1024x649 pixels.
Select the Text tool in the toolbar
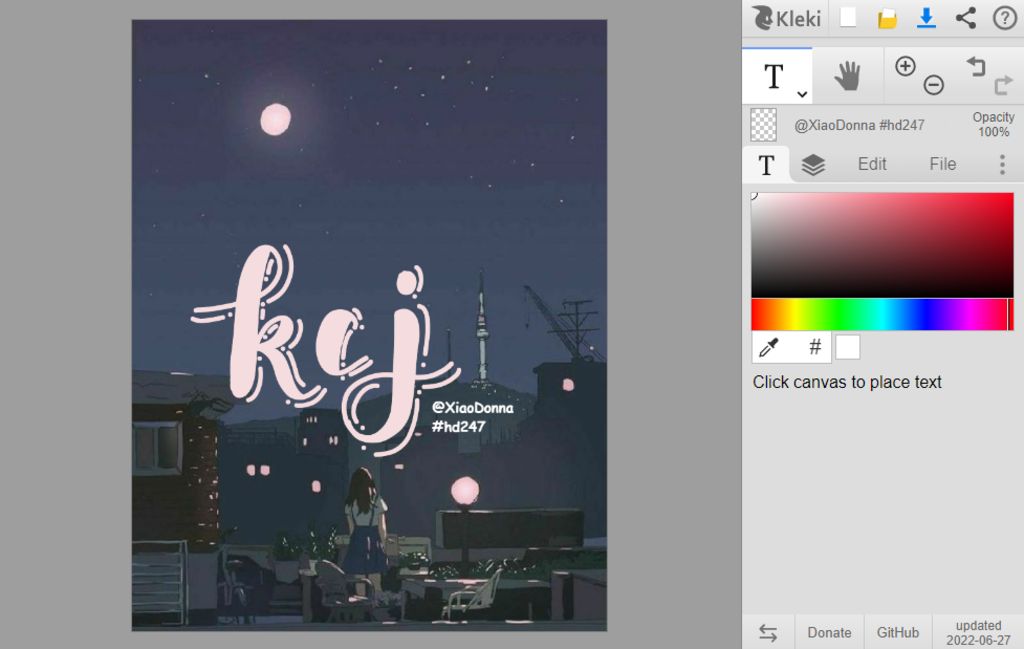tap(774, 76)
